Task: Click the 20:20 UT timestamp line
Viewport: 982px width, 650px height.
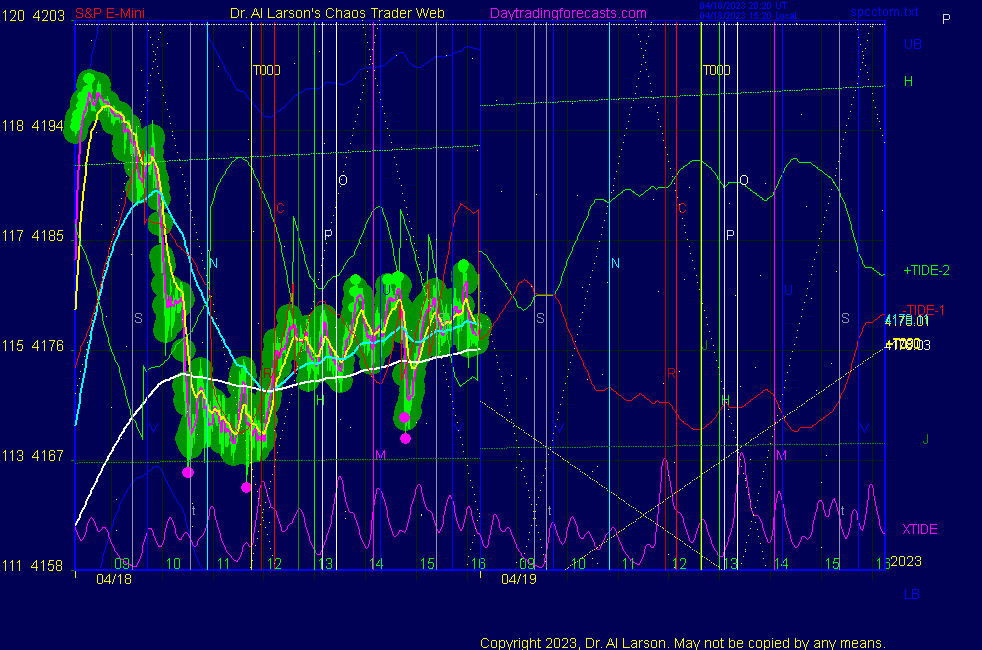Action: click(743, 6)
